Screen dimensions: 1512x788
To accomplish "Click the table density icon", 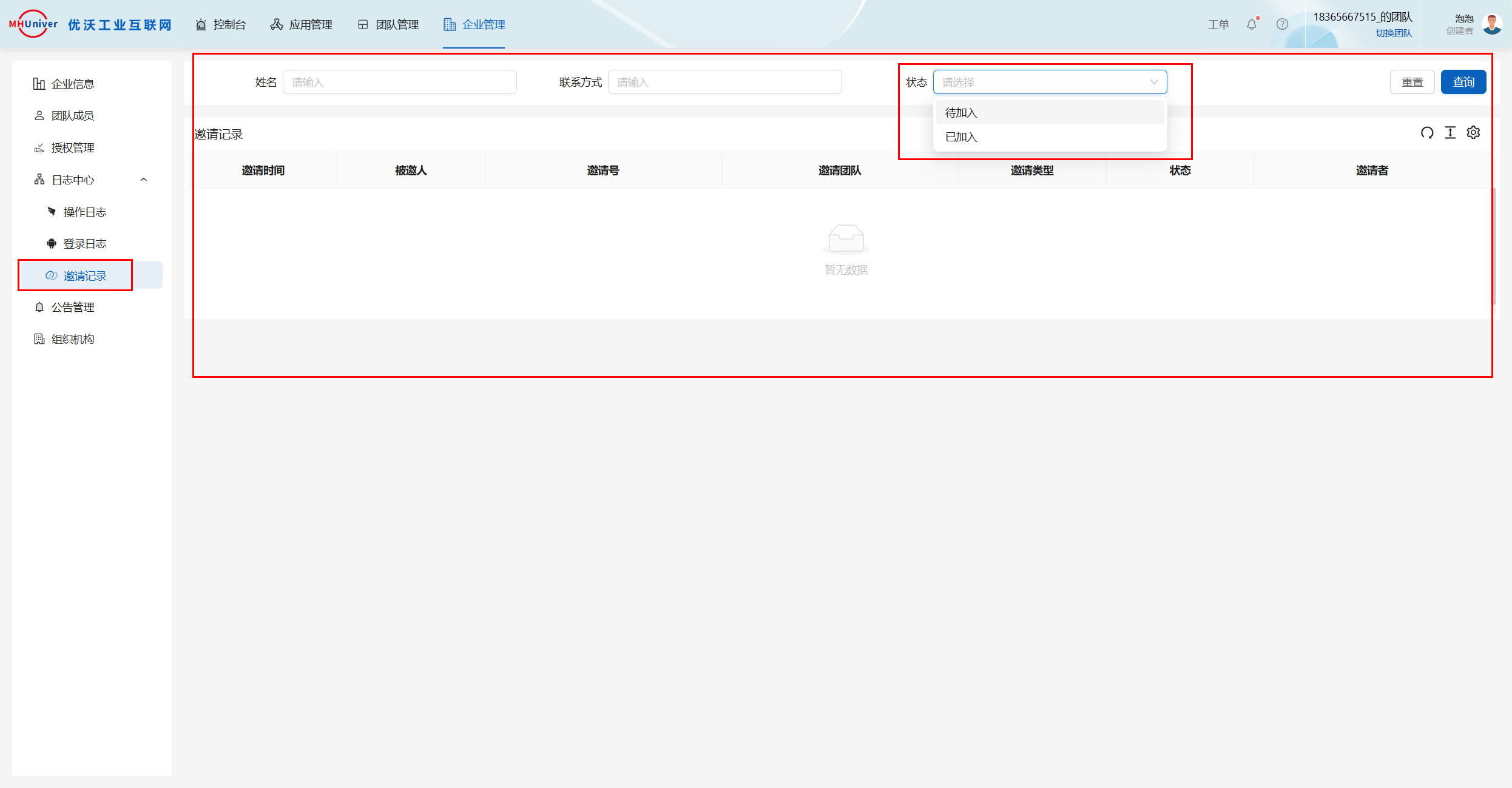I will coord(1450,133).
